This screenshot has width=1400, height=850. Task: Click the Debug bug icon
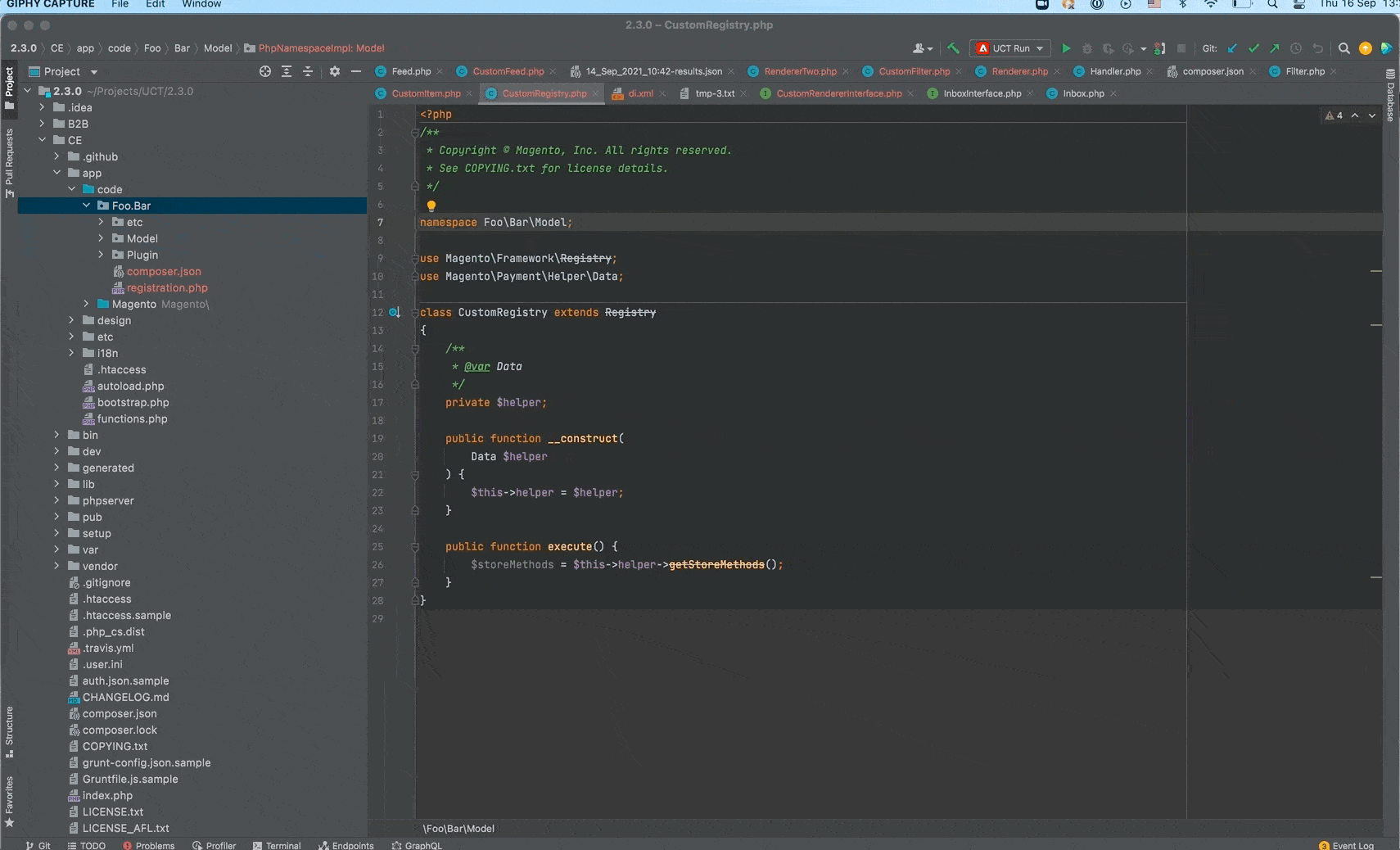tap(1086, 48)
